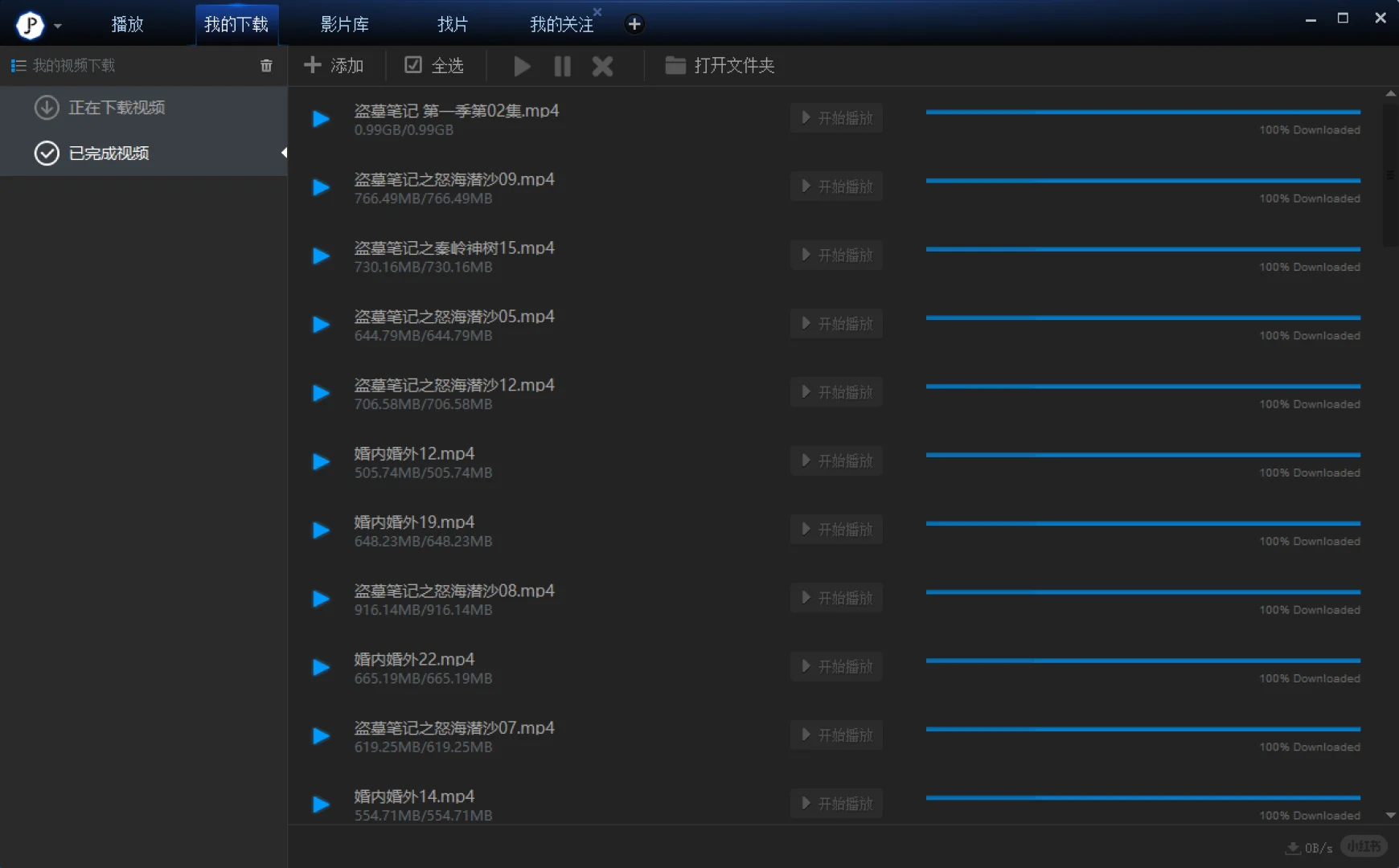The width and height of the screenshot is (1399, 868).
Task: Click blue play icon for 婚内婚外22.mp4
Action: 321,667
